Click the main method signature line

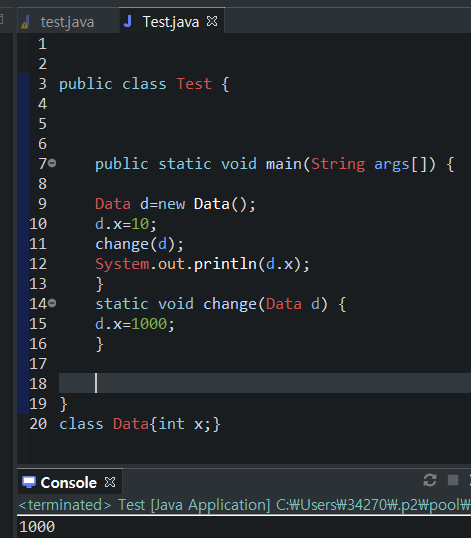pyautogui.click(x=274, y=164)
